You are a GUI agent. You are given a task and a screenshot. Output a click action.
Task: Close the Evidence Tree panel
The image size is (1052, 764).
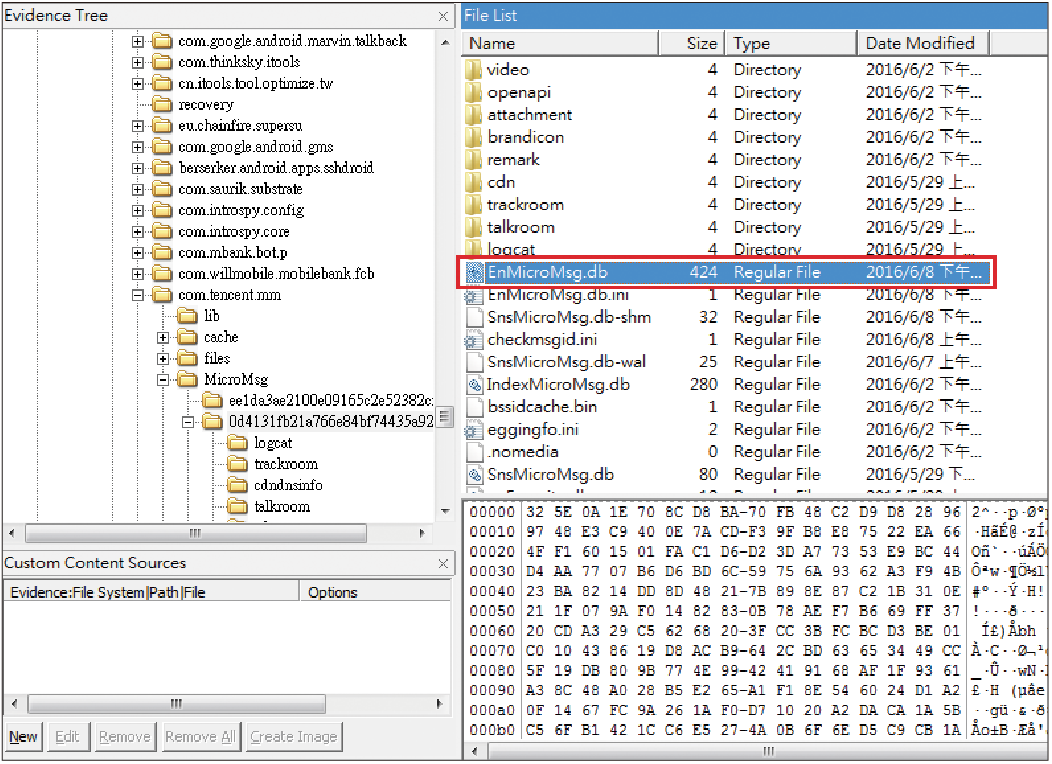point(443,16)
